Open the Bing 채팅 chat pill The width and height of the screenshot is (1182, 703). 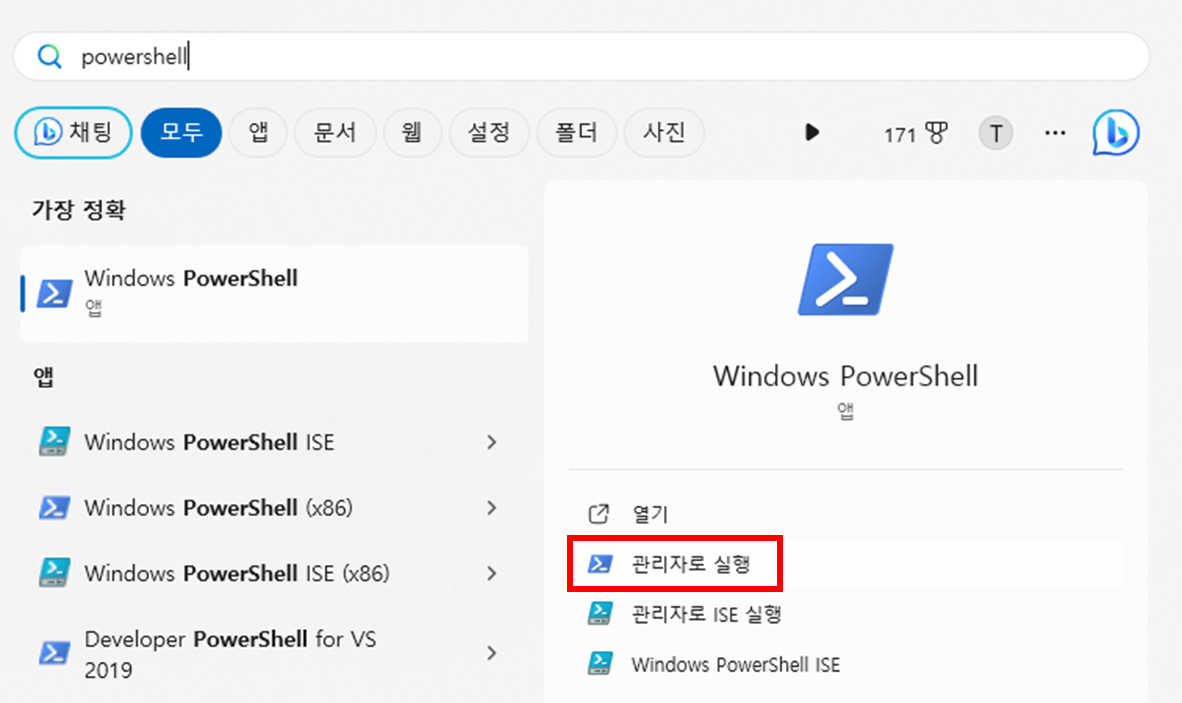point(73,133)
